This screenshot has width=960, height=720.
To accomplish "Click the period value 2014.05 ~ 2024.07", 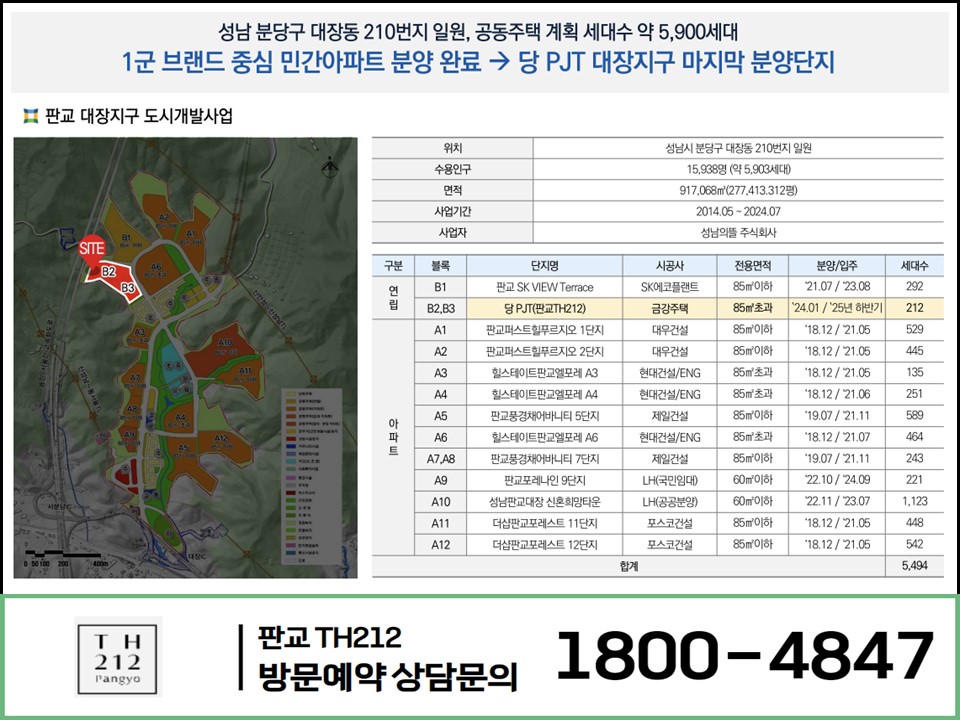I will [738, 212].
